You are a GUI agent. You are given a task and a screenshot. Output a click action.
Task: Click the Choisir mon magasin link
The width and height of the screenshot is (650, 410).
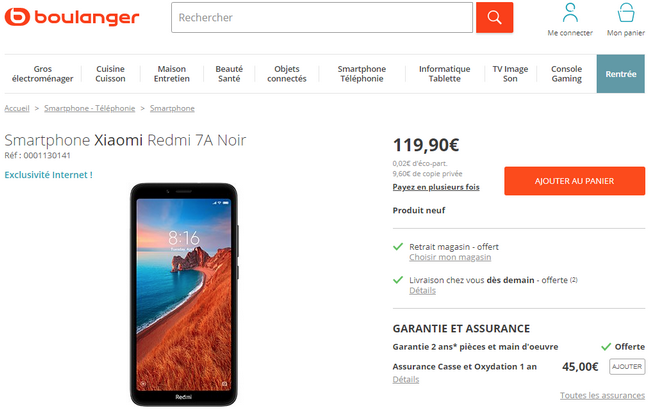pyautogui.click(x=450, y=257)
